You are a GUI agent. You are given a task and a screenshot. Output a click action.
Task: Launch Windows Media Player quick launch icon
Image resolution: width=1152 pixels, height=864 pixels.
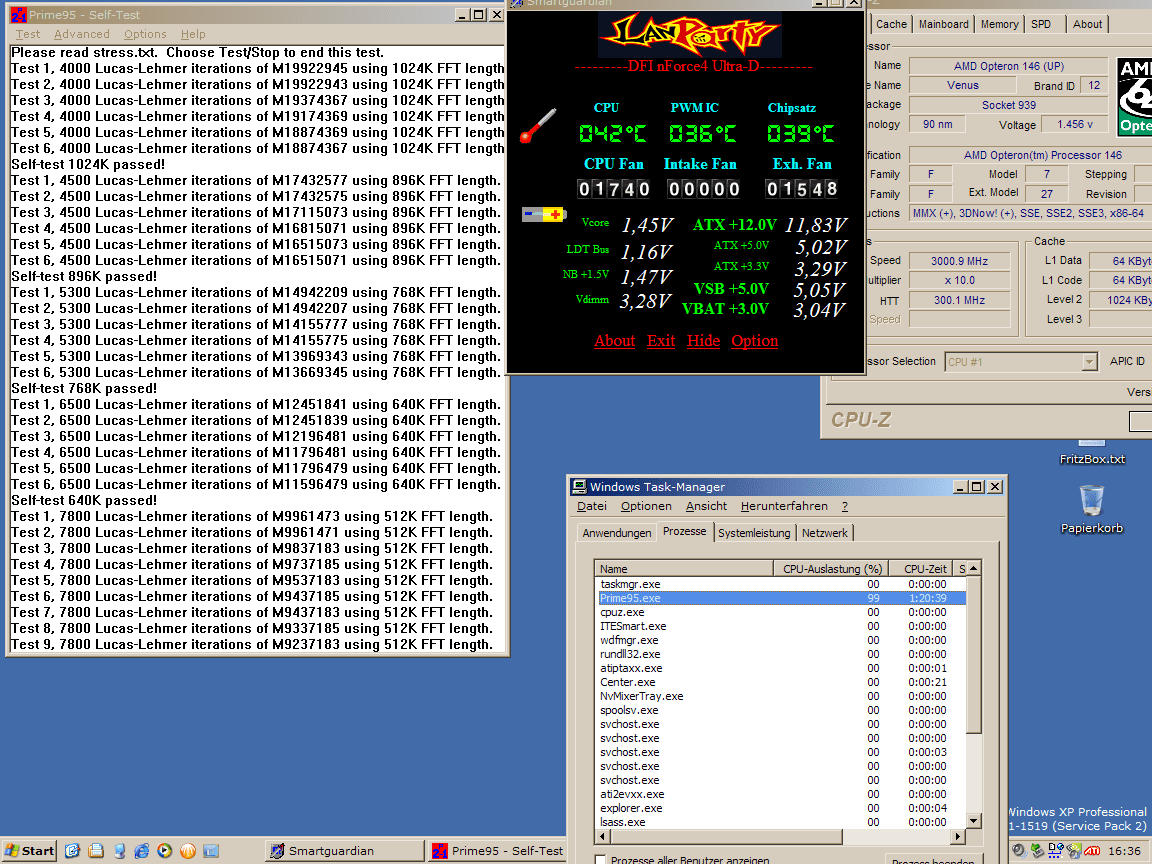[165, 851]
